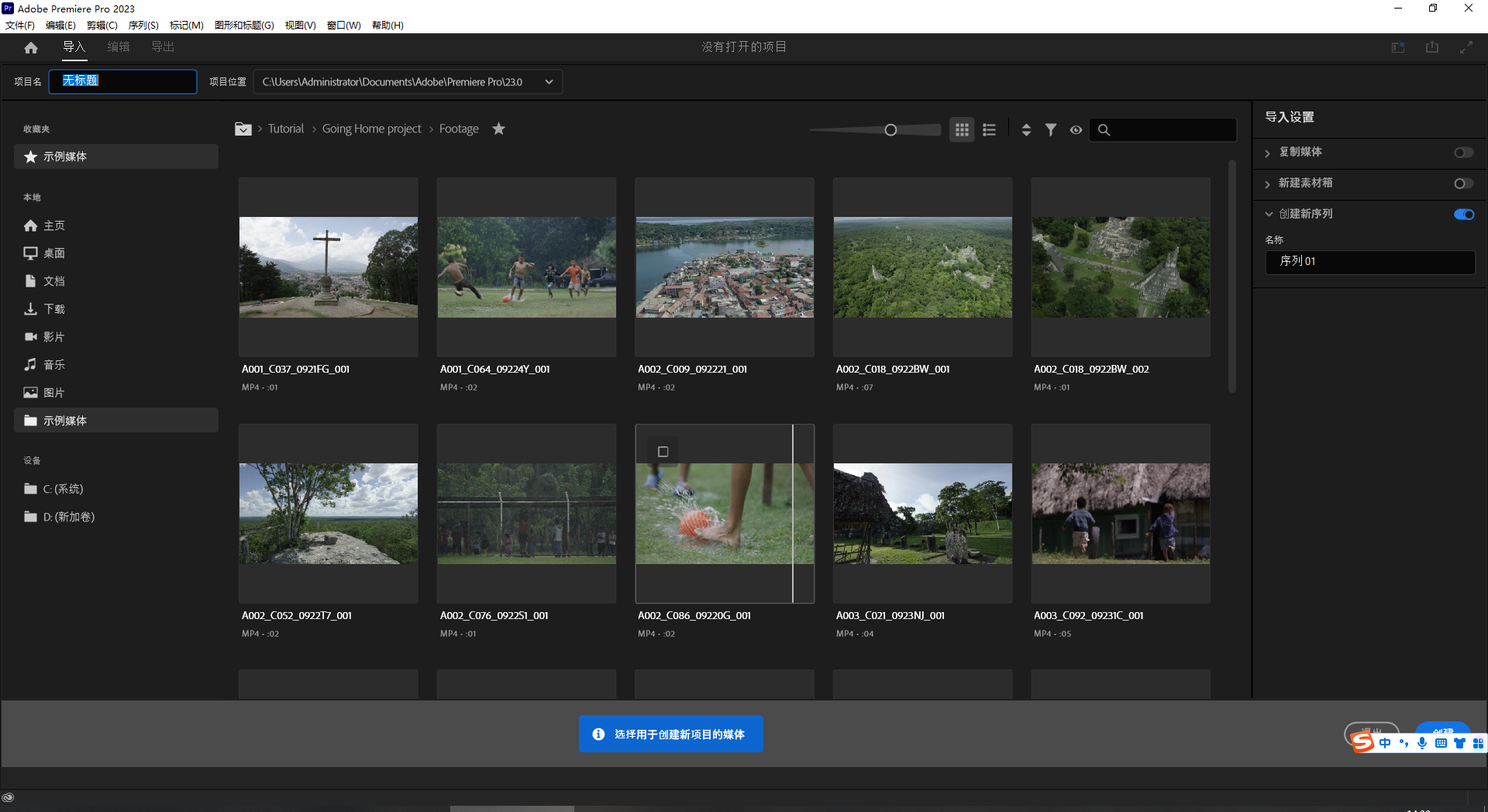1488x812 pixels.
Task: Select clip thumbnail A002_C018_0922BW_002
Action: pyautogui.click(x=1121, y=267)
